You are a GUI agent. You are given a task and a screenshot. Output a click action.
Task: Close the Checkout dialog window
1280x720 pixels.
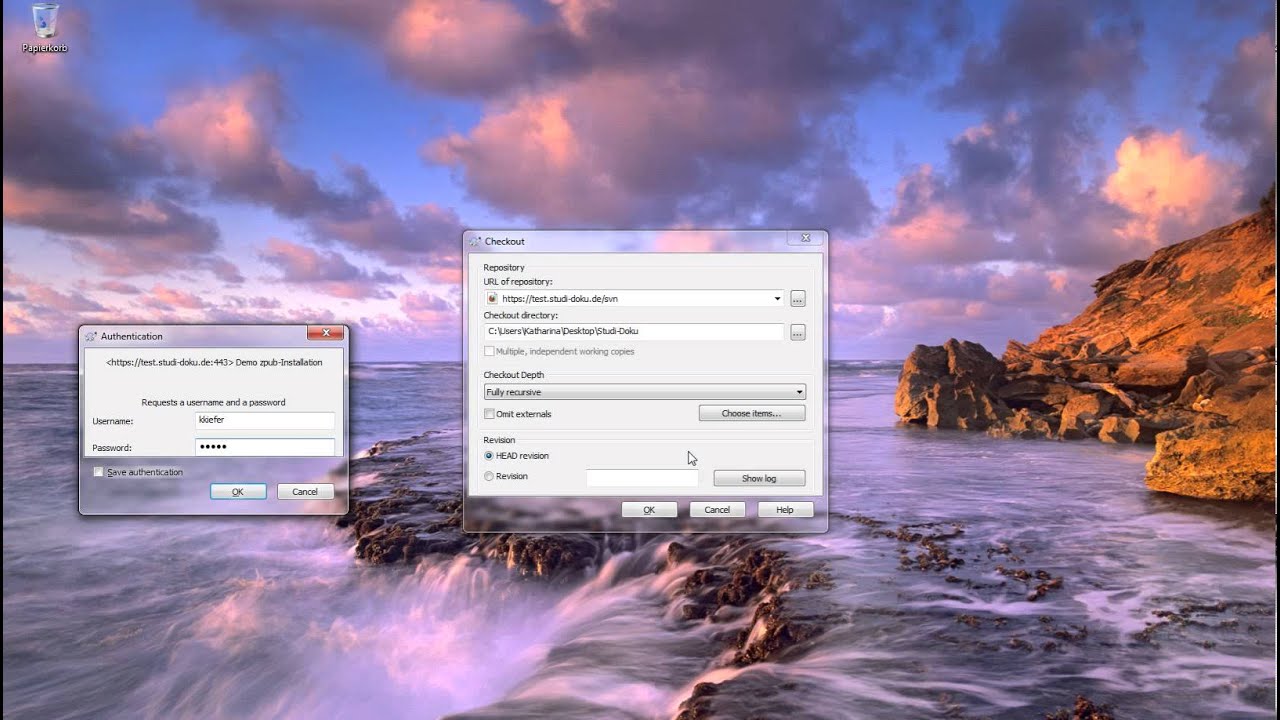(x=805, y=239)
